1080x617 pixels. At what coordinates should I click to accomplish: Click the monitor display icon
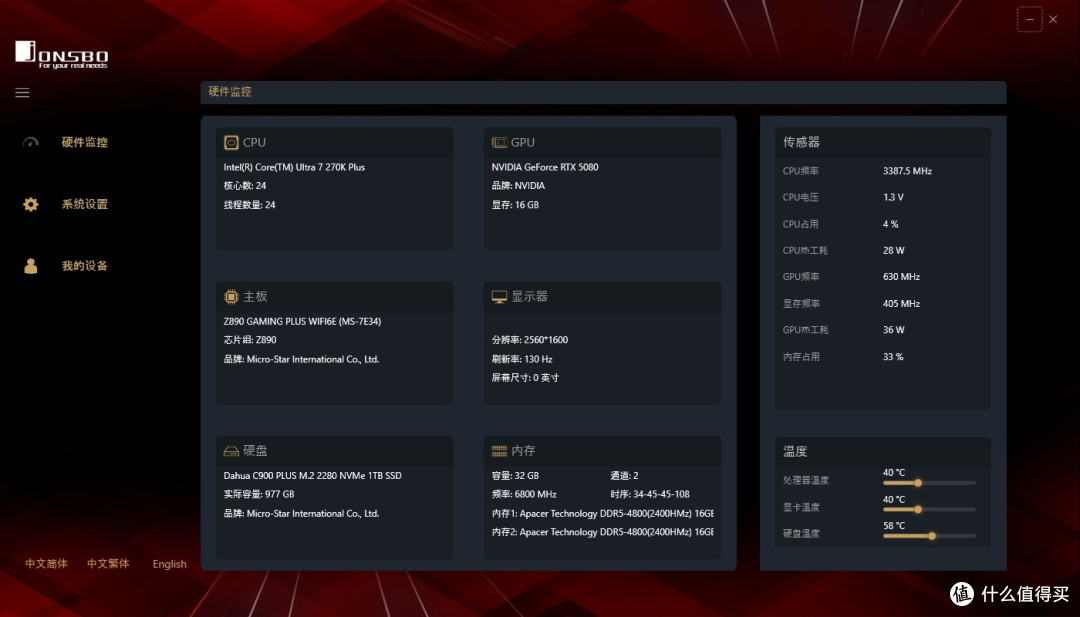pos(499,297)
